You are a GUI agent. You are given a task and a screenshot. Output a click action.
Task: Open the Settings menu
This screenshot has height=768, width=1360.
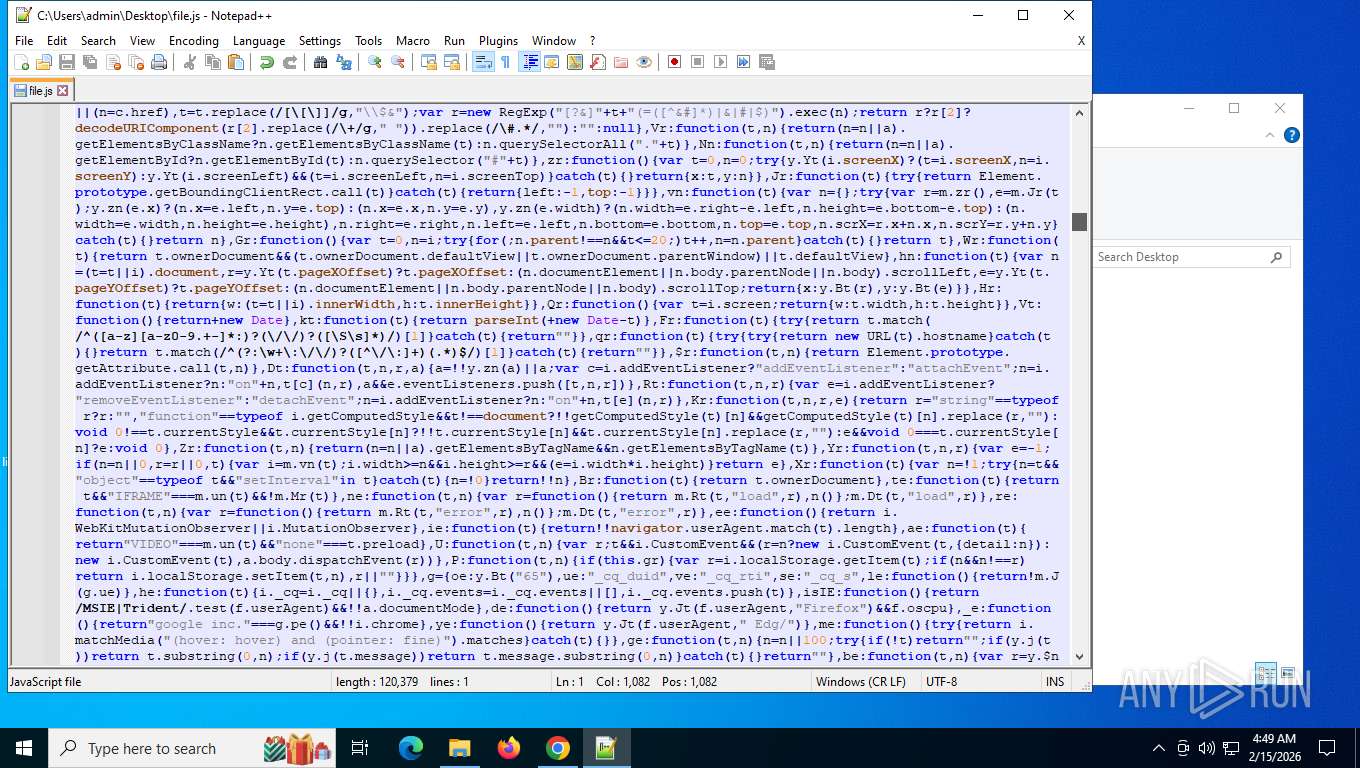pos(320,41)
